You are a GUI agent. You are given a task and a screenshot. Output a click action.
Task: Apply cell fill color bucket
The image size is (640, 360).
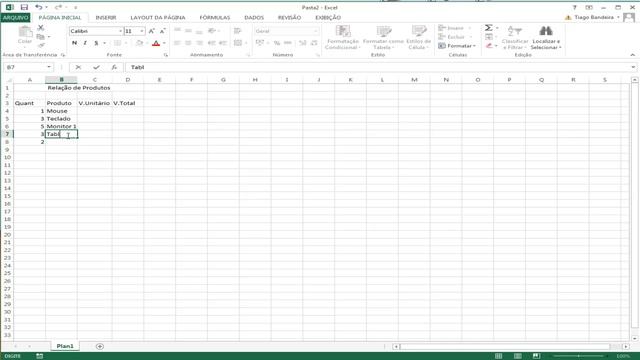tap(139, 43)
